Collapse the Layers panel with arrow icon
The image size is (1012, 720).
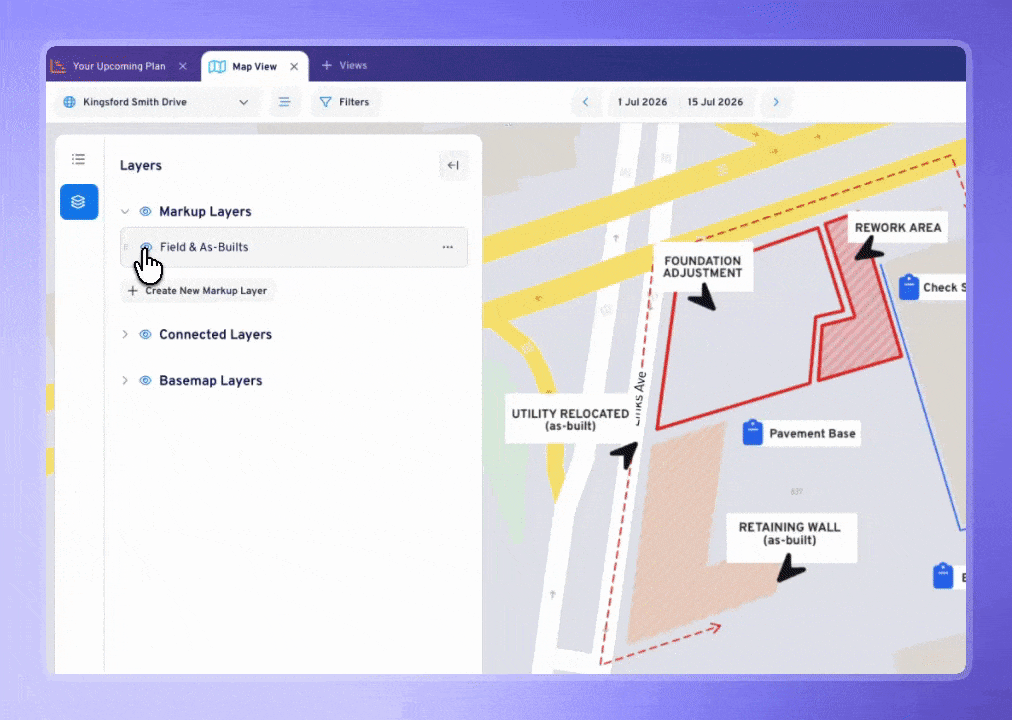(453, 165)
